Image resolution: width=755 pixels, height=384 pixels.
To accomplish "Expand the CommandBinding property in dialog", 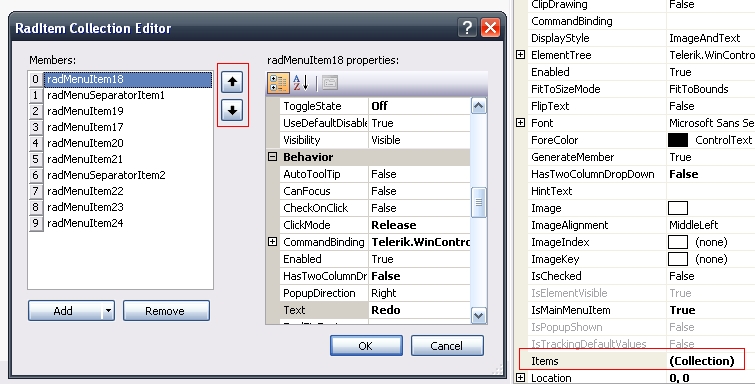I will pyautogui.click(x=273, y=242).
